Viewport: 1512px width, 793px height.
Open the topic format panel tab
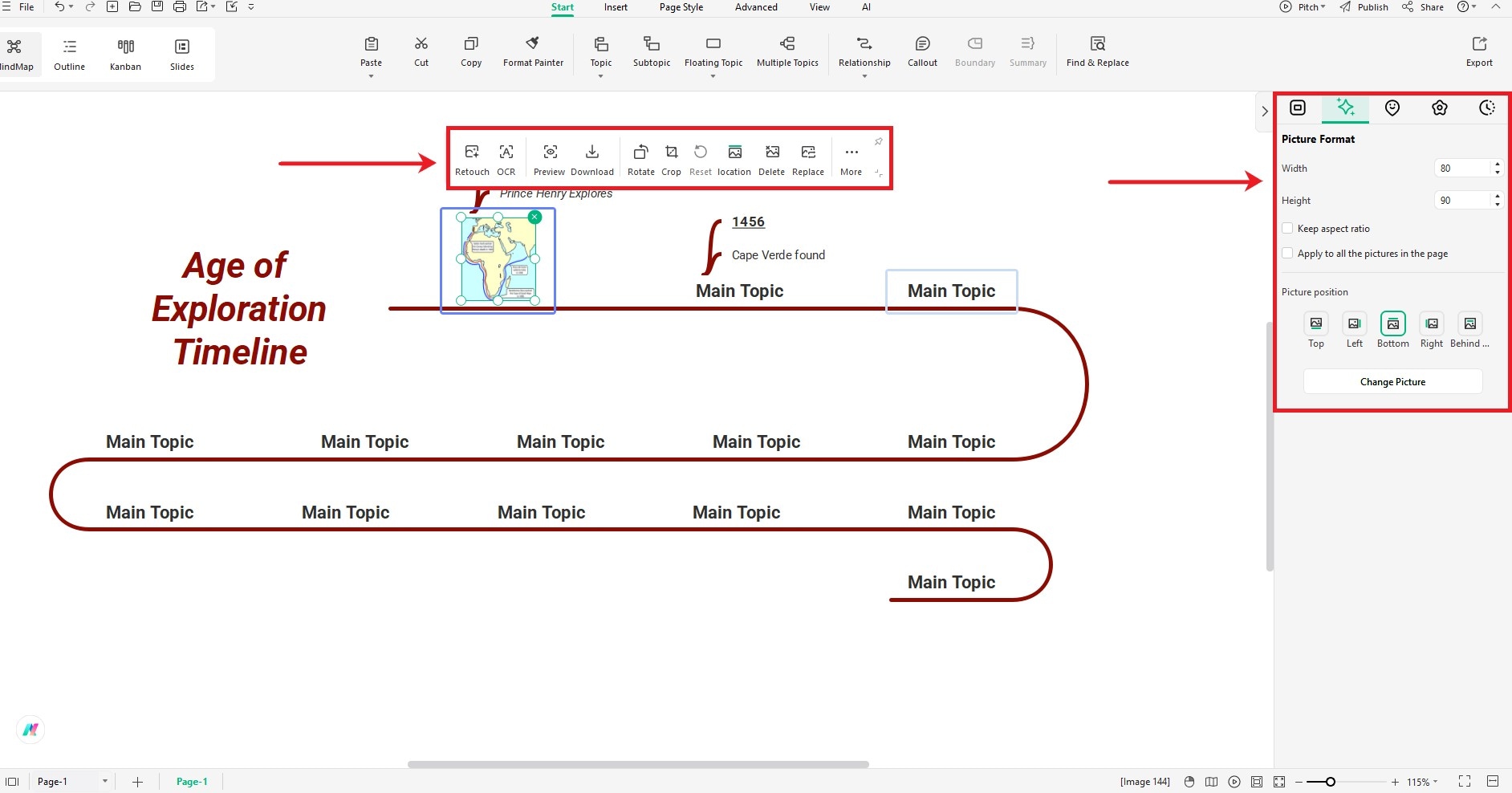click(1298, 108)
